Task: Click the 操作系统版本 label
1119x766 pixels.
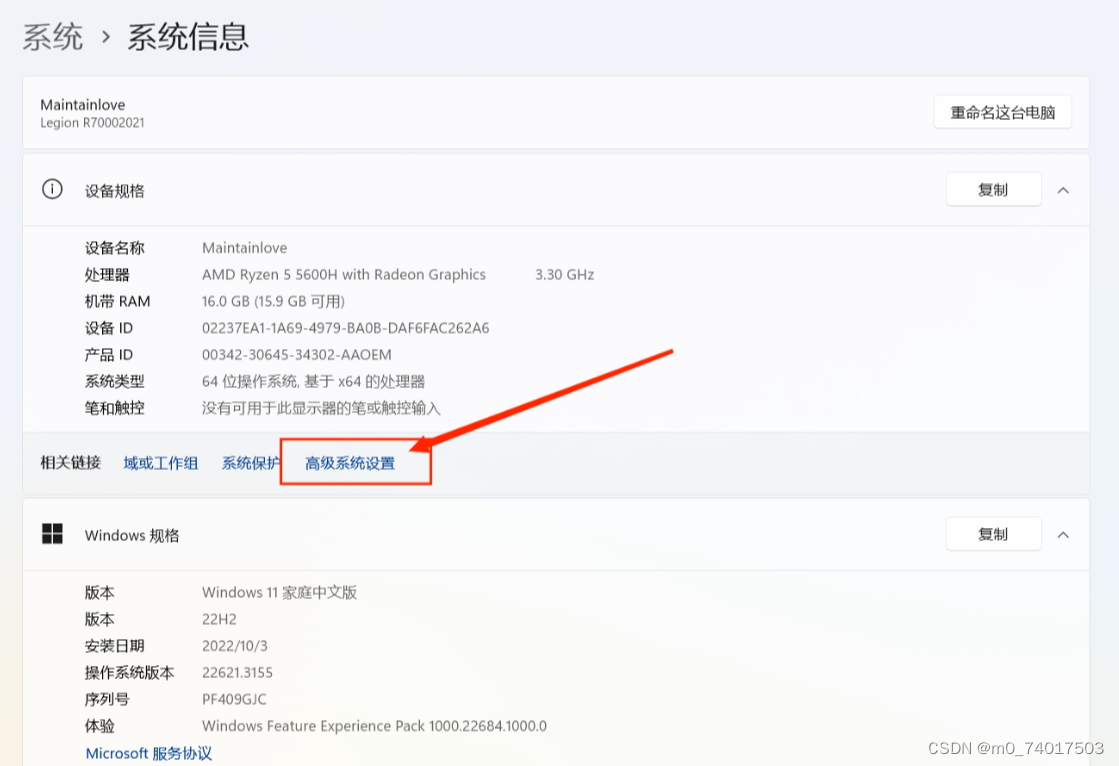Action: click(129, 672)
